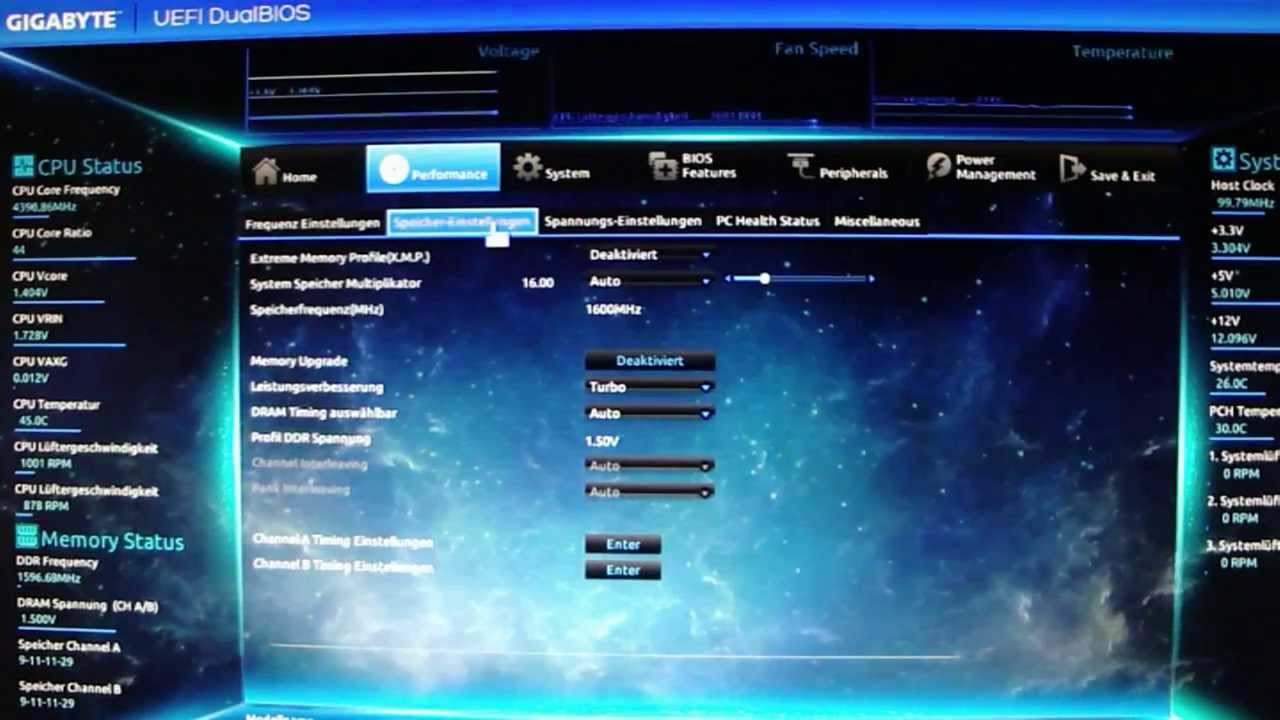This screenshot has height=720, width=1280.
Task: Click Speicher Channel A timings 9-11-11-29
Action: (x=46, y=661)
